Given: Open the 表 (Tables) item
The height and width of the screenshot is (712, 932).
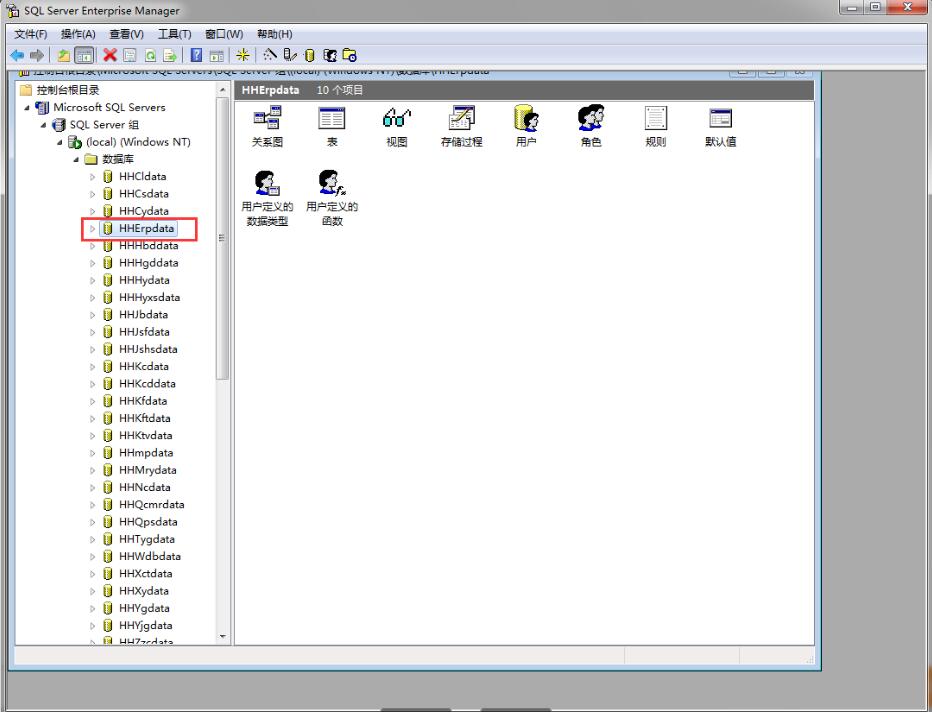Looking at the screenshot, I should [x=332, y=126].
